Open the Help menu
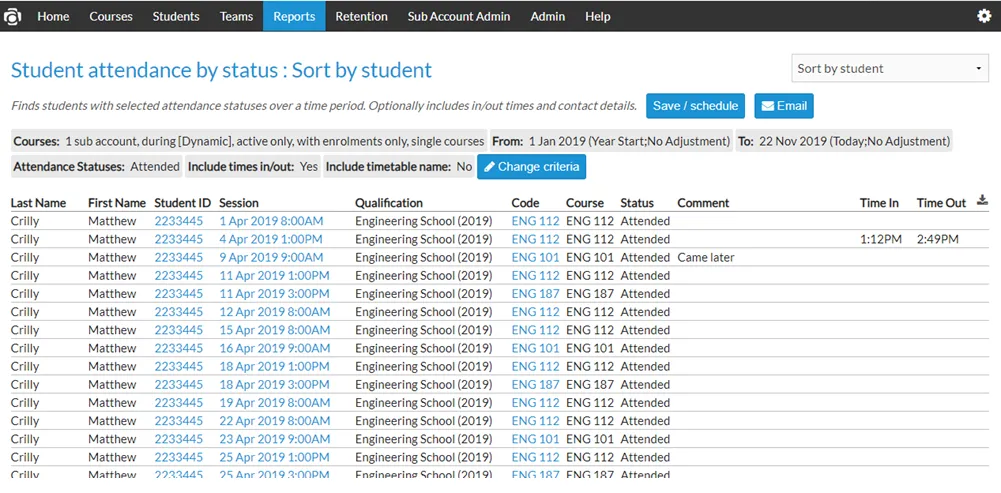The height and width of the screenshot is (493, 1001). (598, 17)
